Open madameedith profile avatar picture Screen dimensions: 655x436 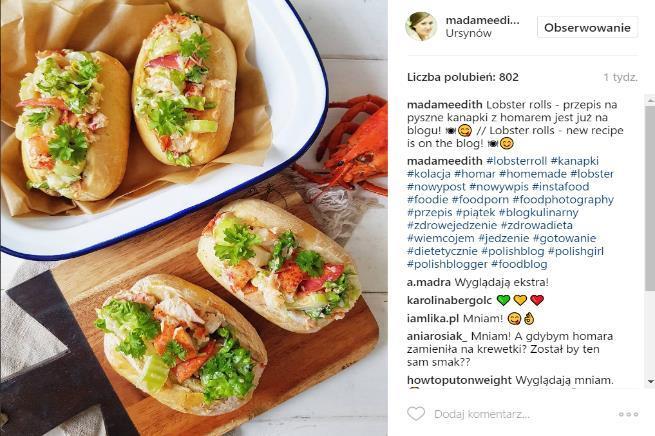coord(421,26)
